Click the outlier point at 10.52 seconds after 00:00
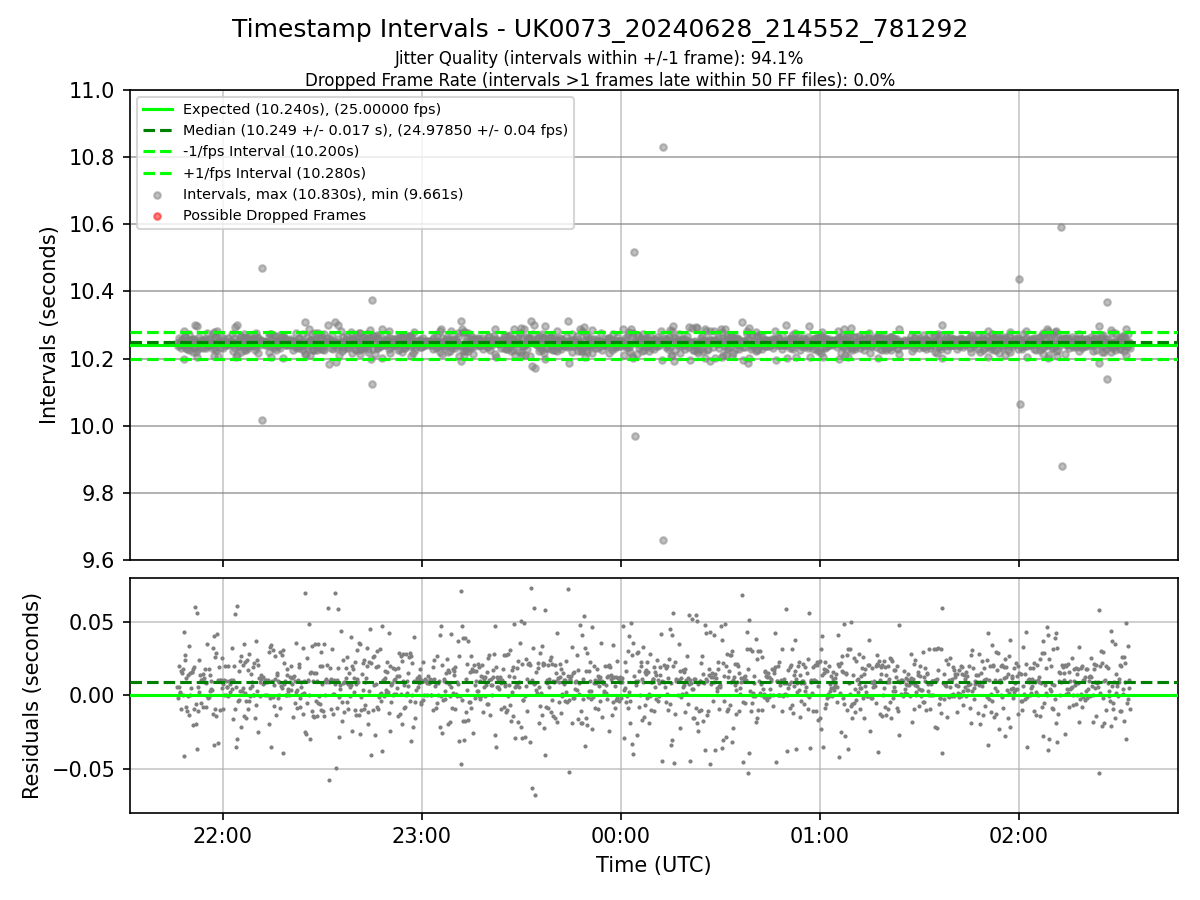This screenshot has height=900, width=1200. (x=634, y=252)
